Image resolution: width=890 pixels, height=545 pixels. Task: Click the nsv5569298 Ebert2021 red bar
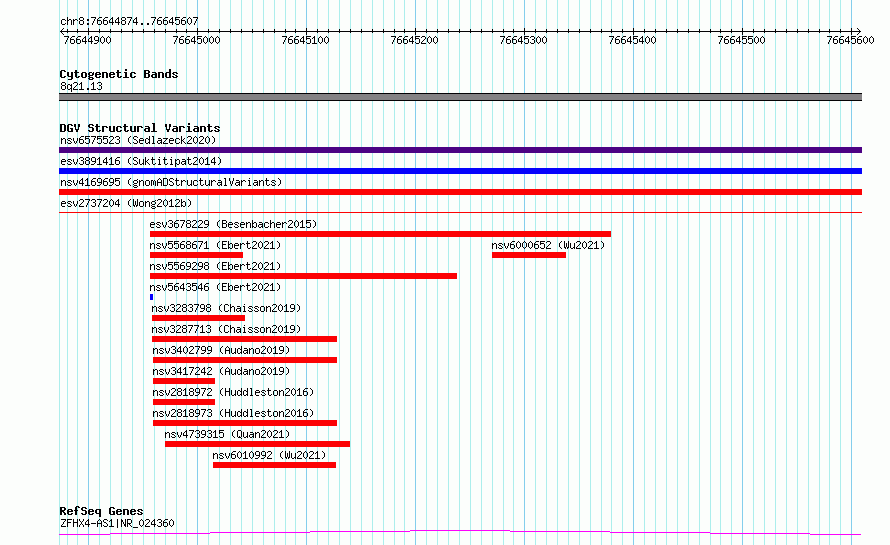[x=304, y=276]
